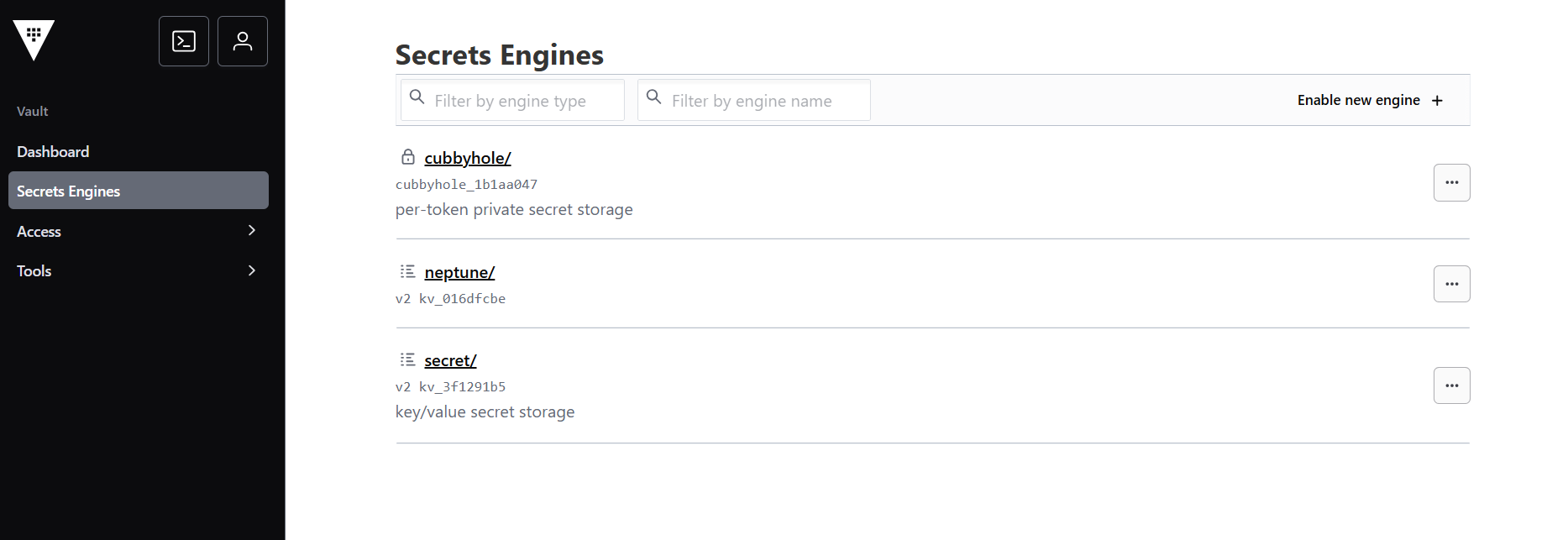Open the secret/ engine link

[450, 360]
